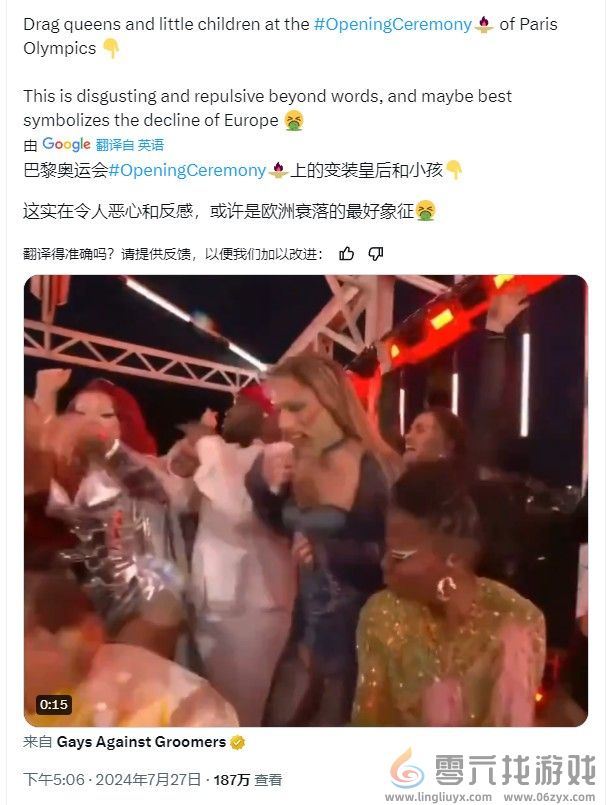The width and height of the screenshot is (612, 805).
Task: Click the flame emoji in Chinese translation line
Action: point(278,170)
